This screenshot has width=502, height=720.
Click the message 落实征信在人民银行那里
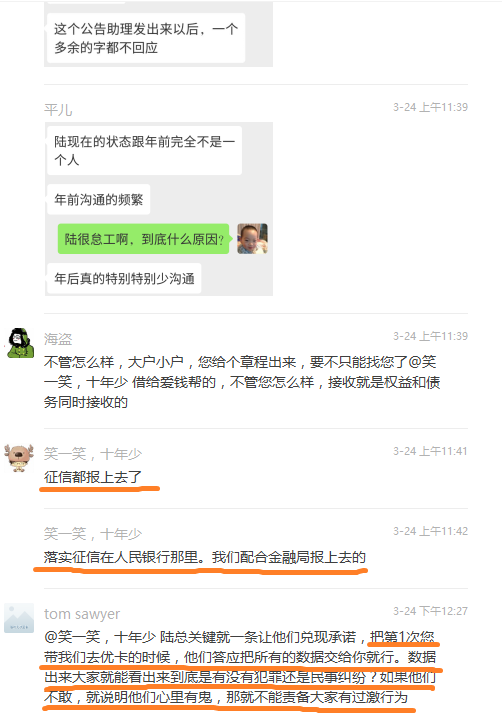coord(205,557)
